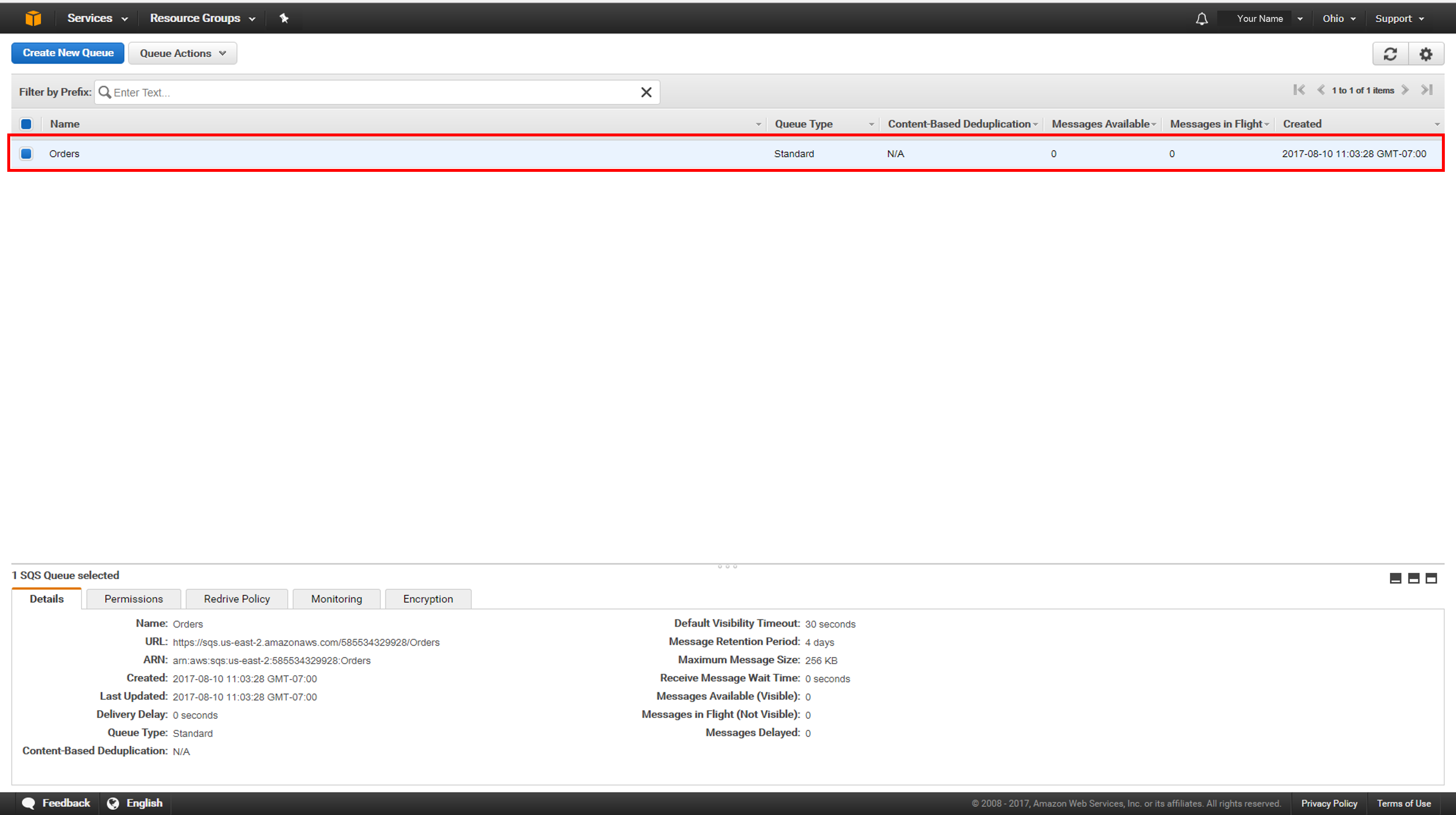The width and height of the screenshot is (1456, 815).
Task: Switch to the Permissions tab
Action: click(x=134, y=599)
